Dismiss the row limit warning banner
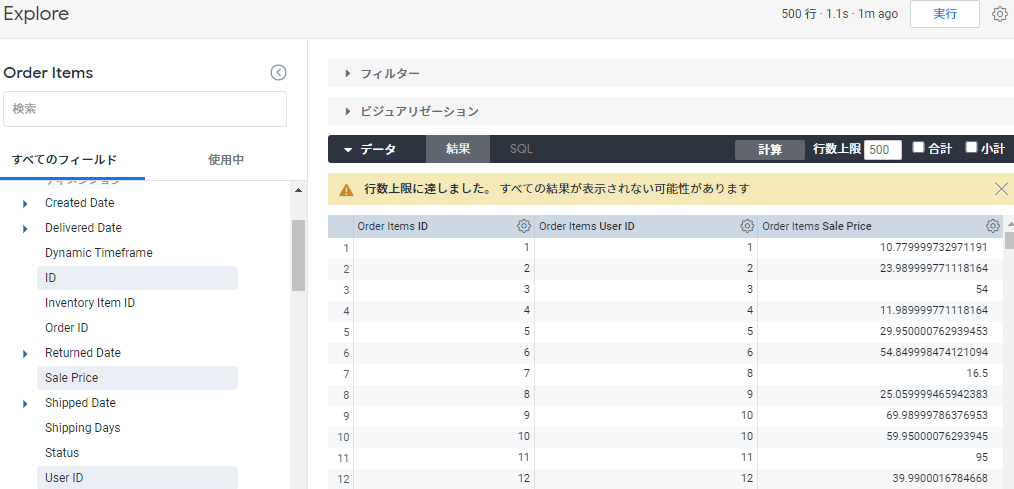The height and width of the screenshot is (489, 1014). click(1001, 189)
